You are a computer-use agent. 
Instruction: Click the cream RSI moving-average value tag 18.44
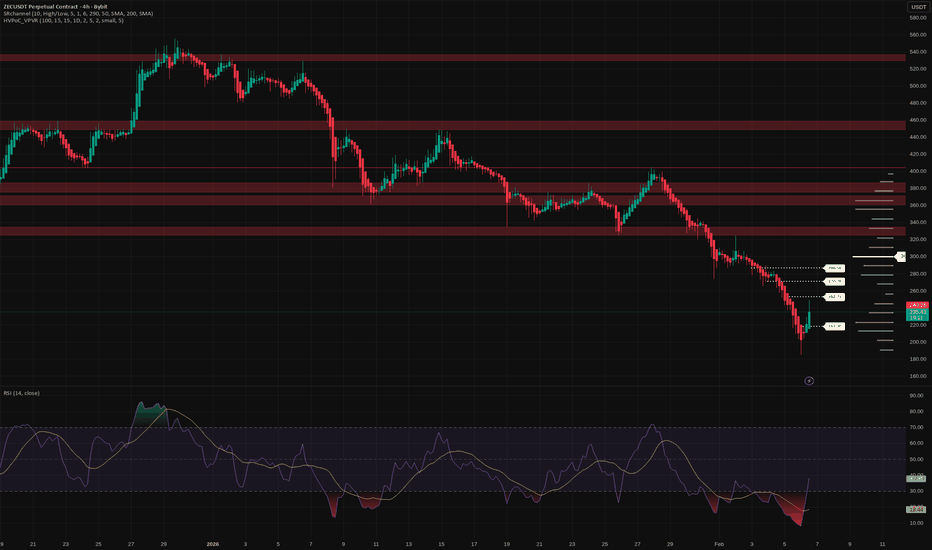(x=918, y=510)
